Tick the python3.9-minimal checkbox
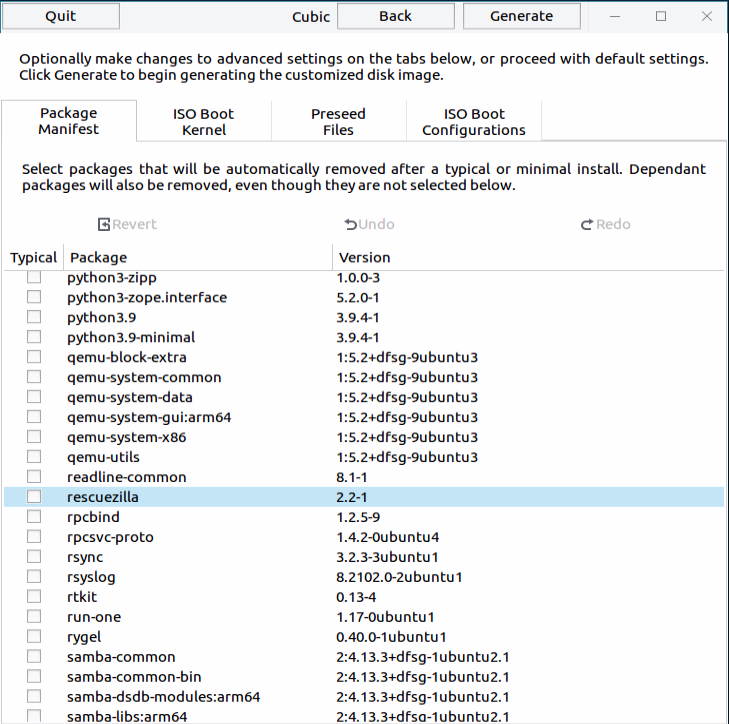 (x=34, y=337)
